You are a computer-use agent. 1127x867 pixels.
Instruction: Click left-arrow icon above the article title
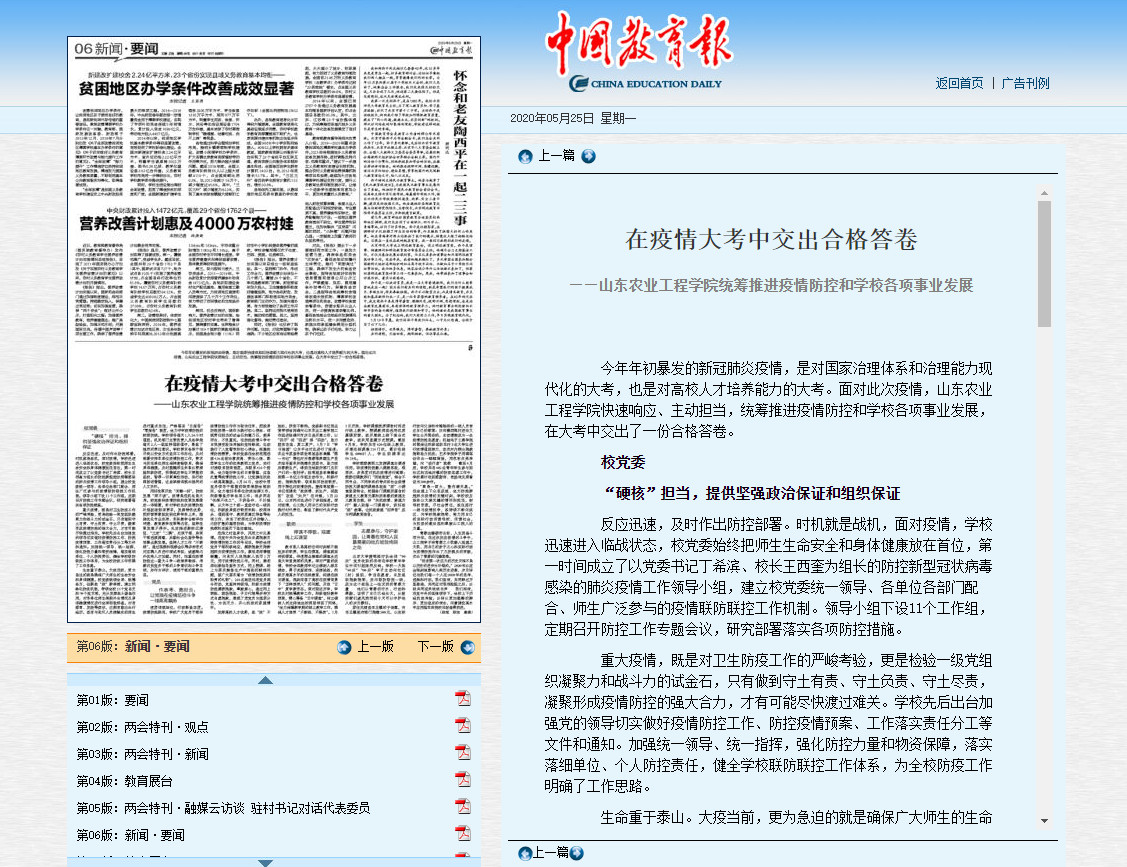[525, 156]
